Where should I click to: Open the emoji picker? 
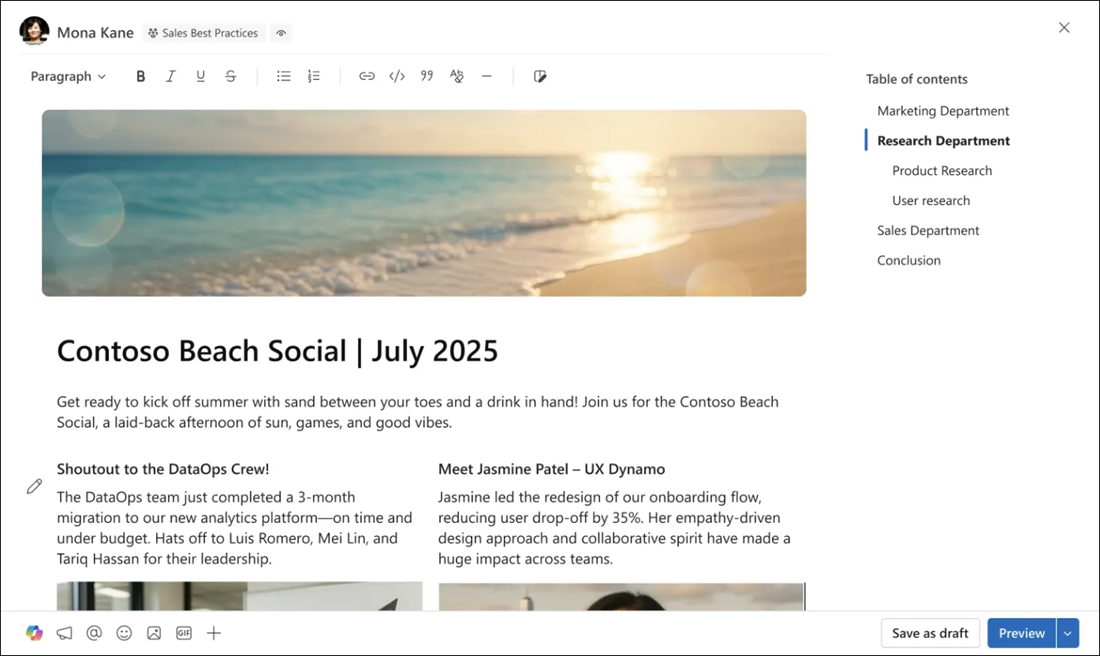(x=124, y=633)
